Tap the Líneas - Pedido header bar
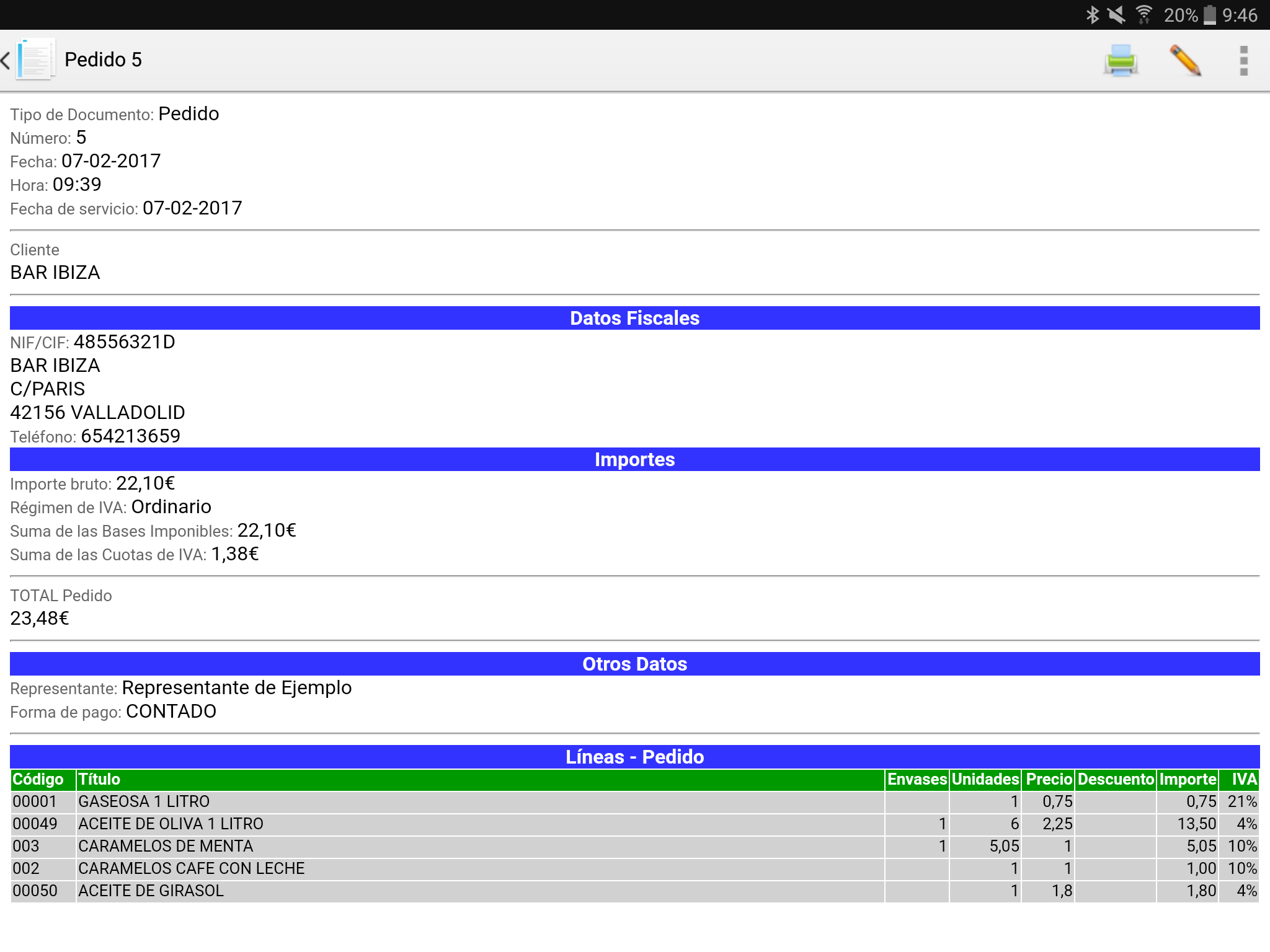The image size is (1270, 952). pos(634,757)
